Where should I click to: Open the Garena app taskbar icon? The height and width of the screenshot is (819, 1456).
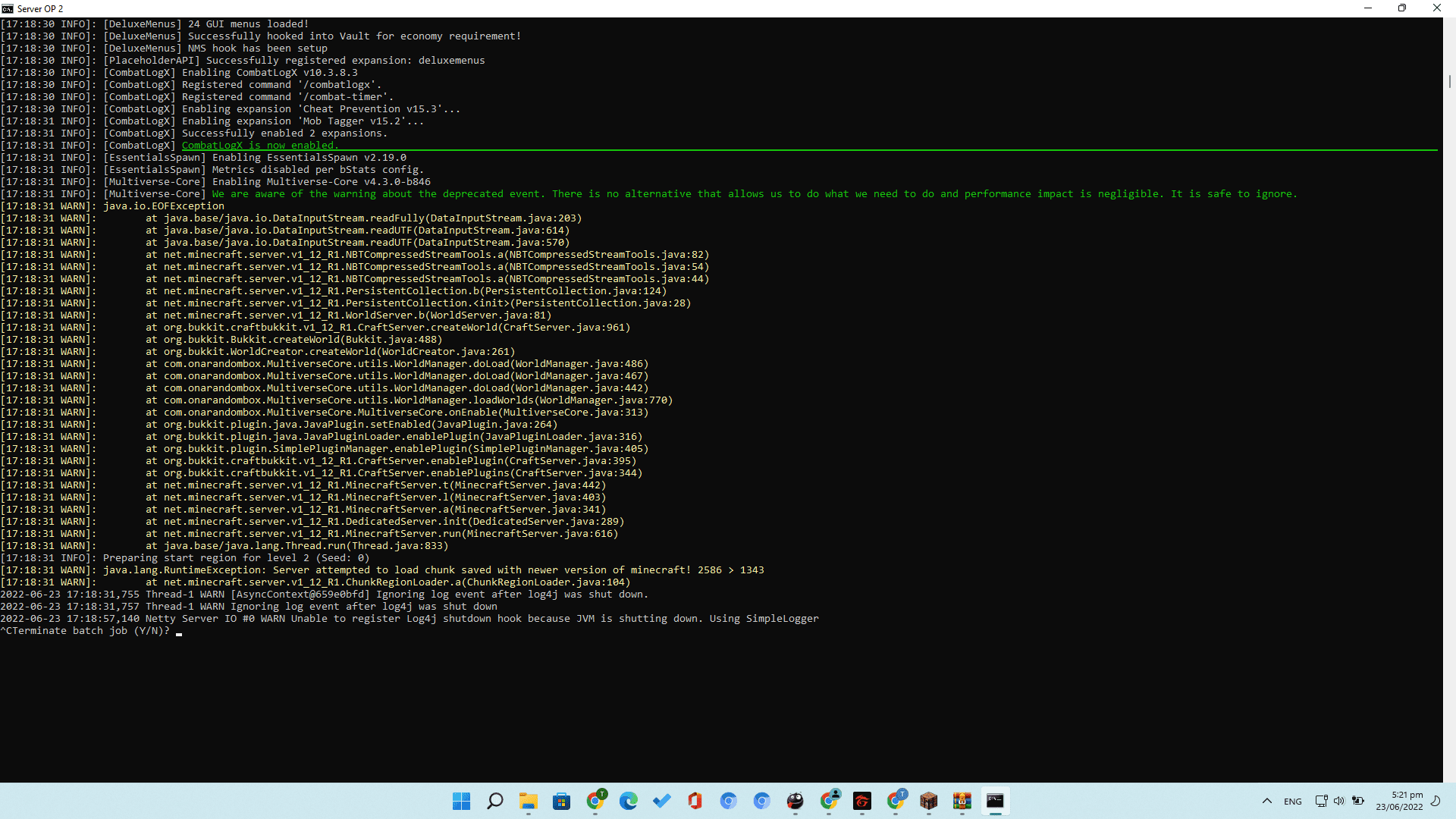(861, 801)
